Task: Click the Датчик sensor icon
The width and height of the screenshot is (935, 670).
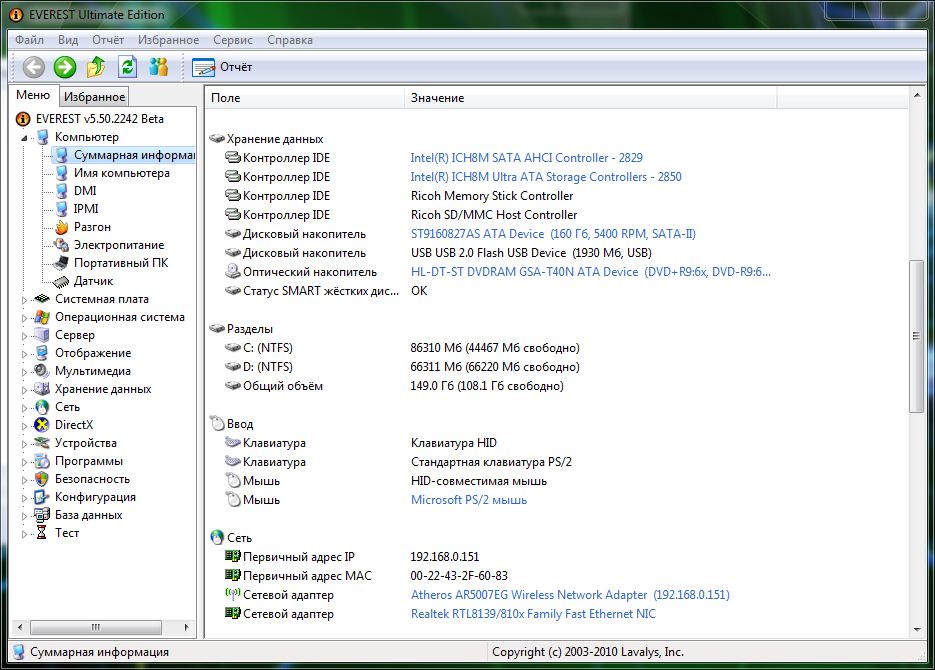Action: pyautogui.click(x=61, y=281)
